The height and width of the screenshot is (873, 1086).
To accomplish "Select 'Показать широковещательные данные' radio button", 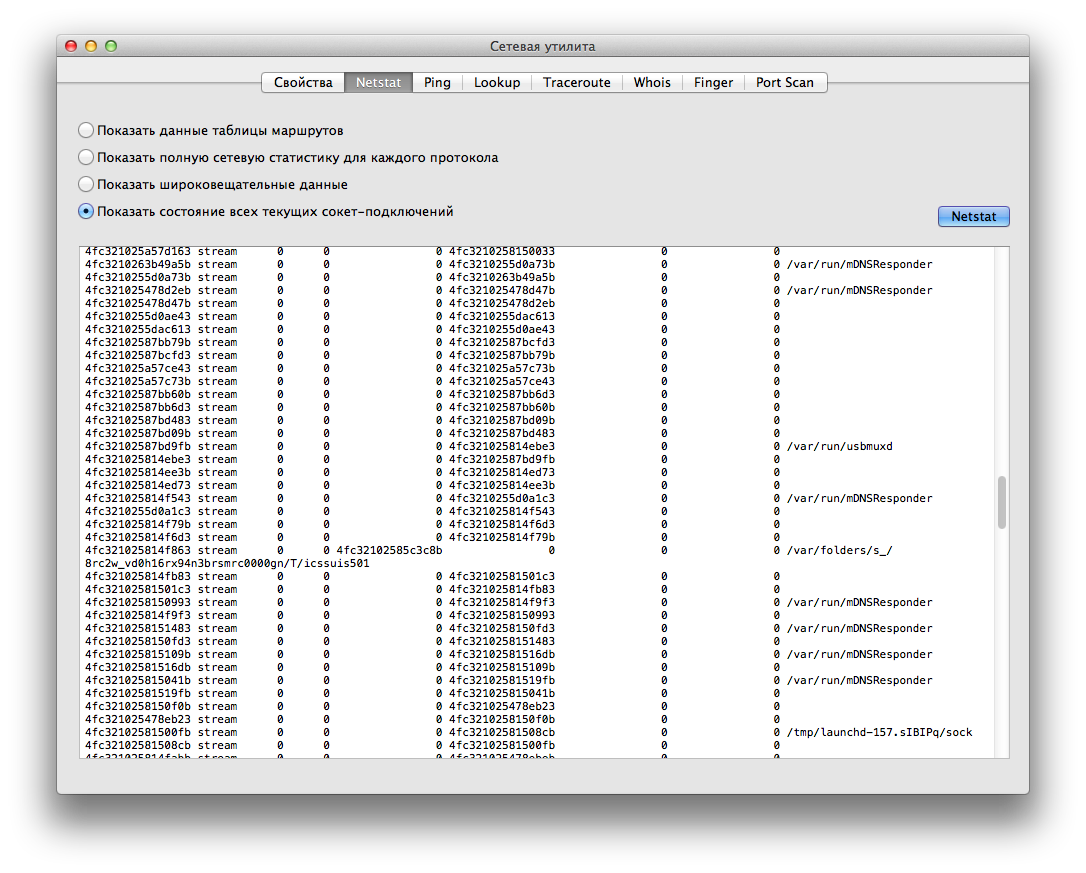I will (x=87, y=185).
